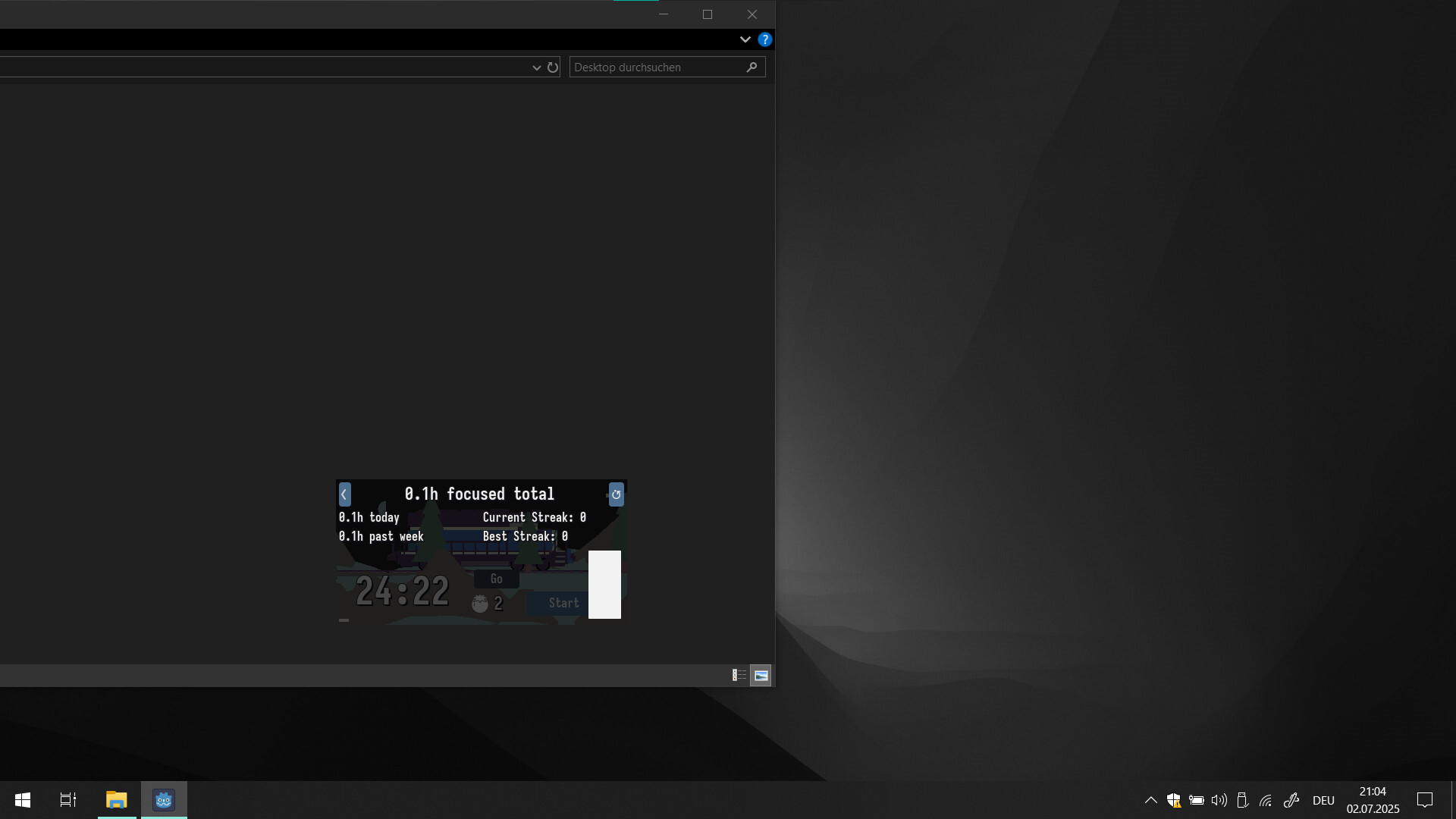1456x819 pixels.
Task: Toggle the Windows Ink Workspace in the tray
Action: coord(1291,800)
